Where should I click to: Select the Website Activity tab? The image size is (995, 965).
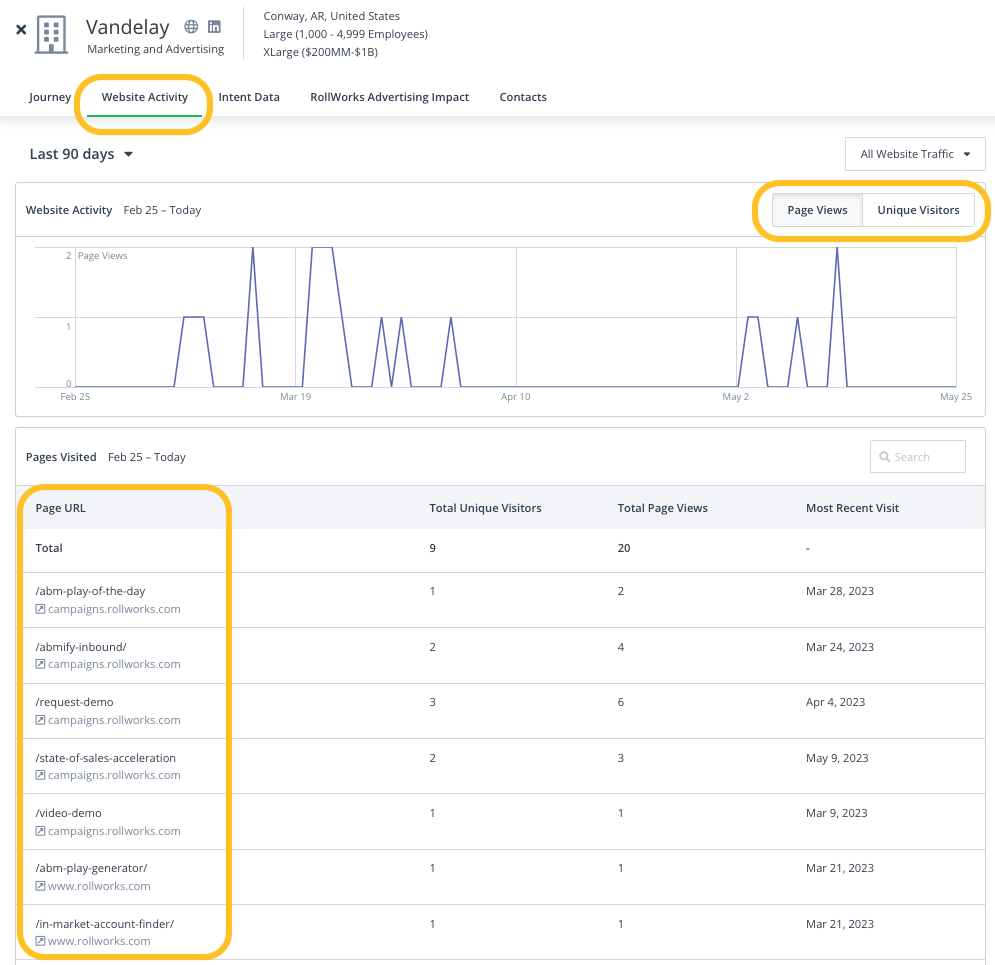click(x=145, y=97)
